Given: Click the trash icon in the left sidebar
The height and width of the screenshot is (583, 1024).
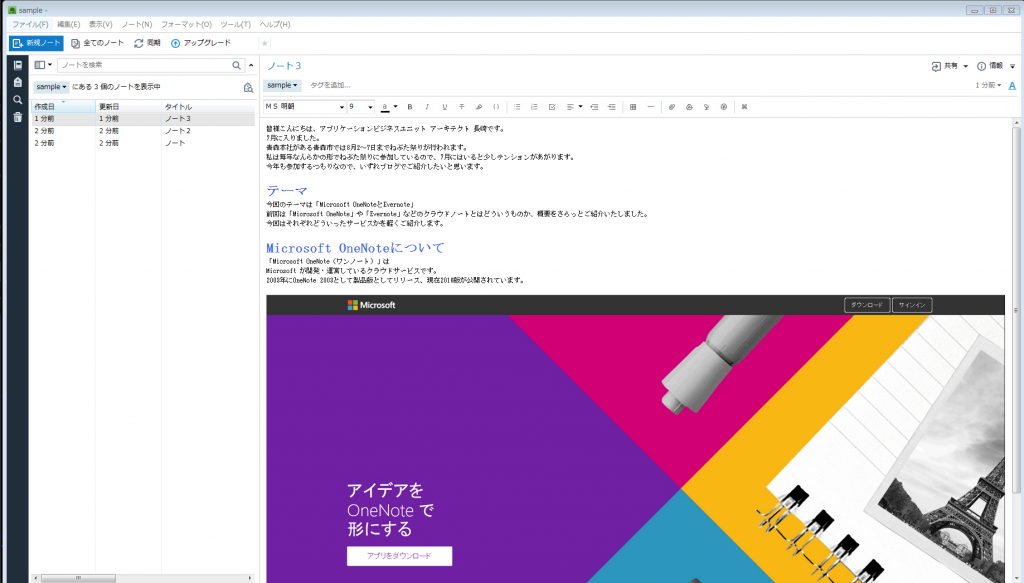Looking at the screenshot, I should point(17,117).
